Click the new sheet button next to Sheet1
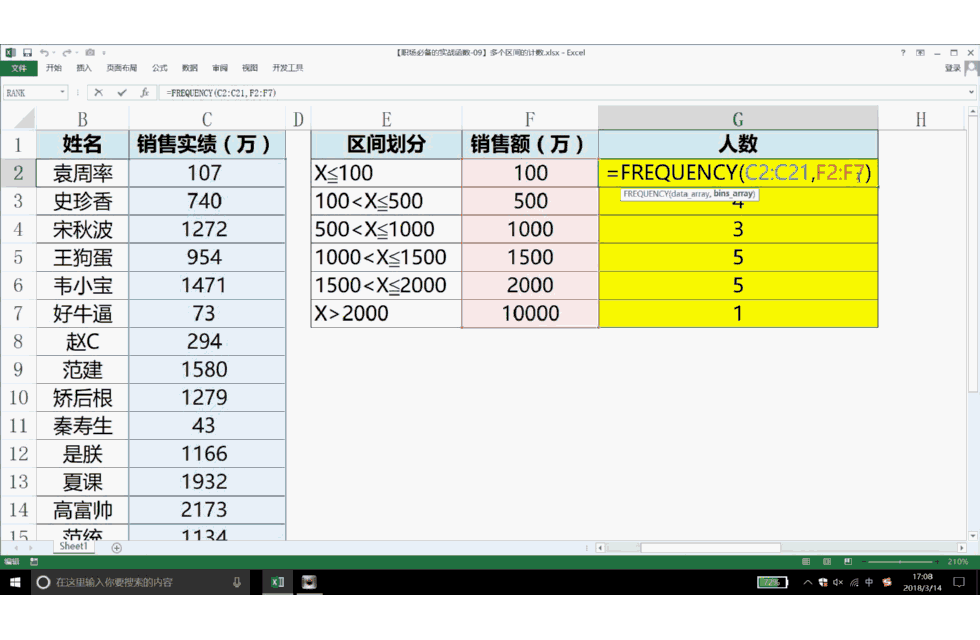Screen dimensions: 980x640 [117, 547]
